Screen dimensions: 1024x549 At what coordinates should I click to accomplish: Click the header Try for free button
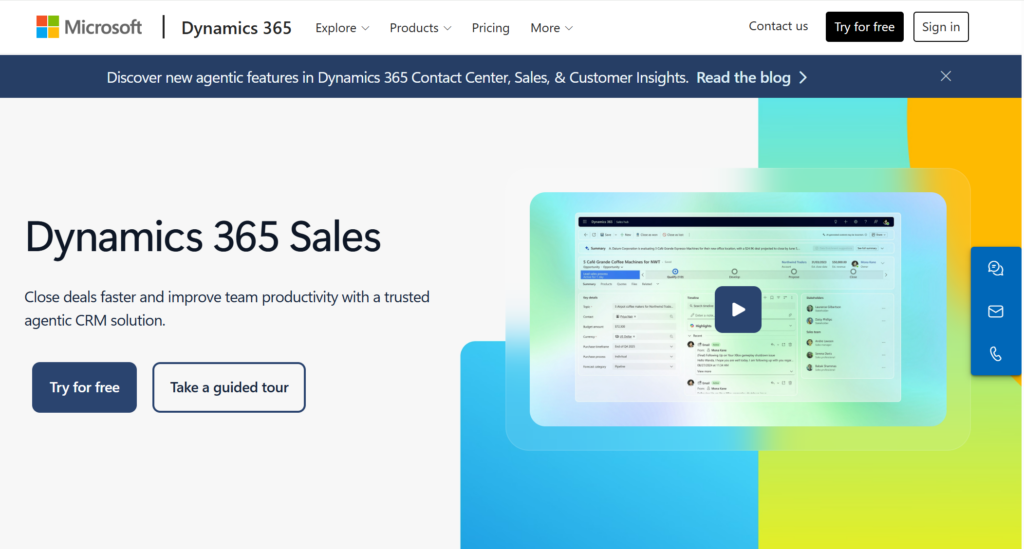(864, 27)
